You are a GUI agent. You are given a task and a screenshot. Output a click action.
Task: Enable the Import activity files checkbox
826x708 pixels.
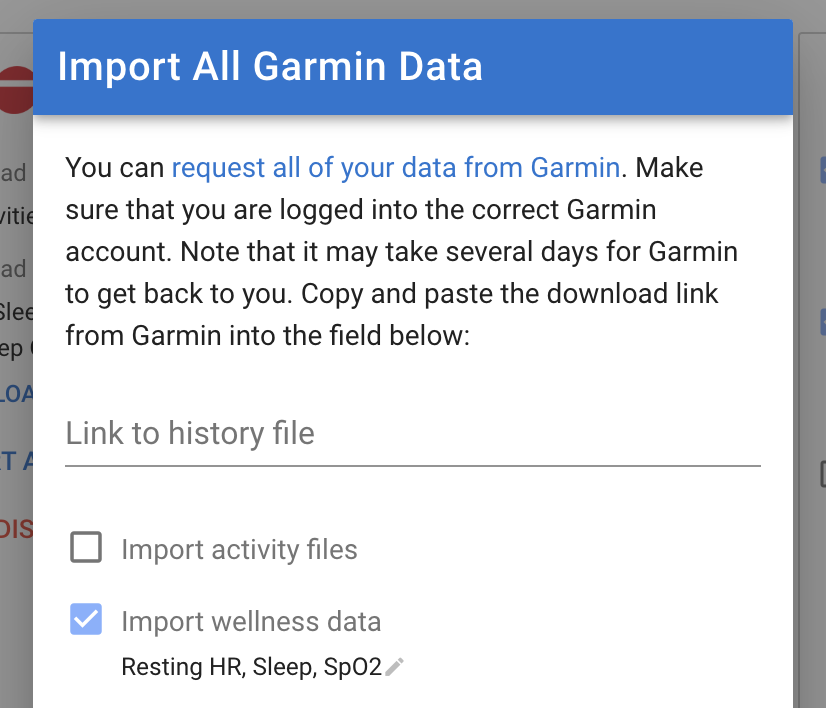86,547
